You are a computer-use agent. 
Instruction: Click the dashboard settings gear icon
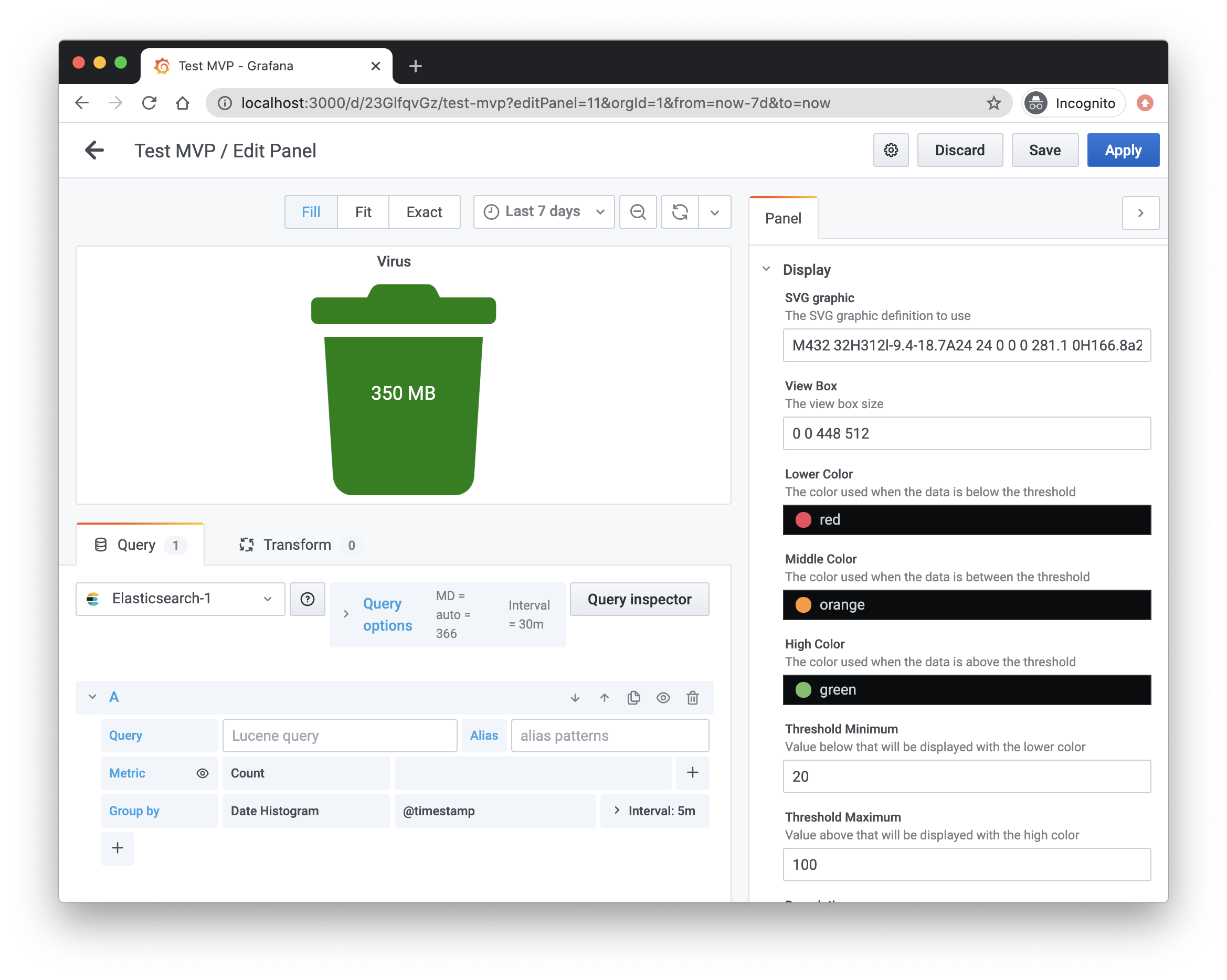click(891, 150)
